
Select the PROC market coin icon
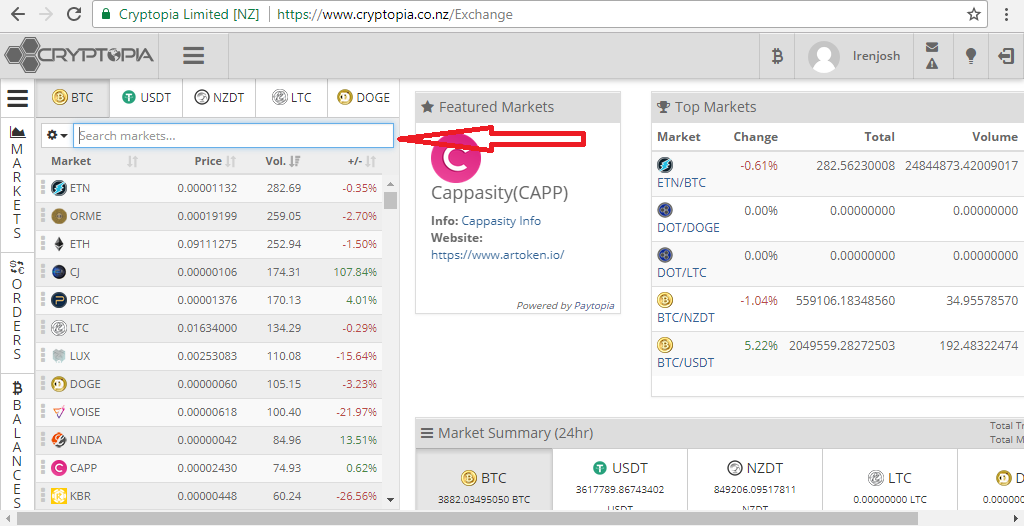(59, 300)
